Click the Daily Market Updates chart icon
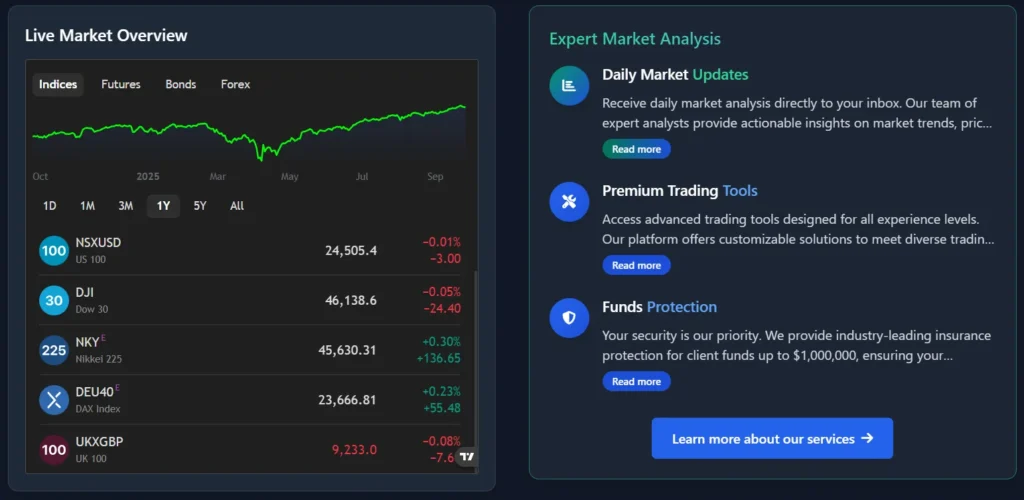 [569, 85]
